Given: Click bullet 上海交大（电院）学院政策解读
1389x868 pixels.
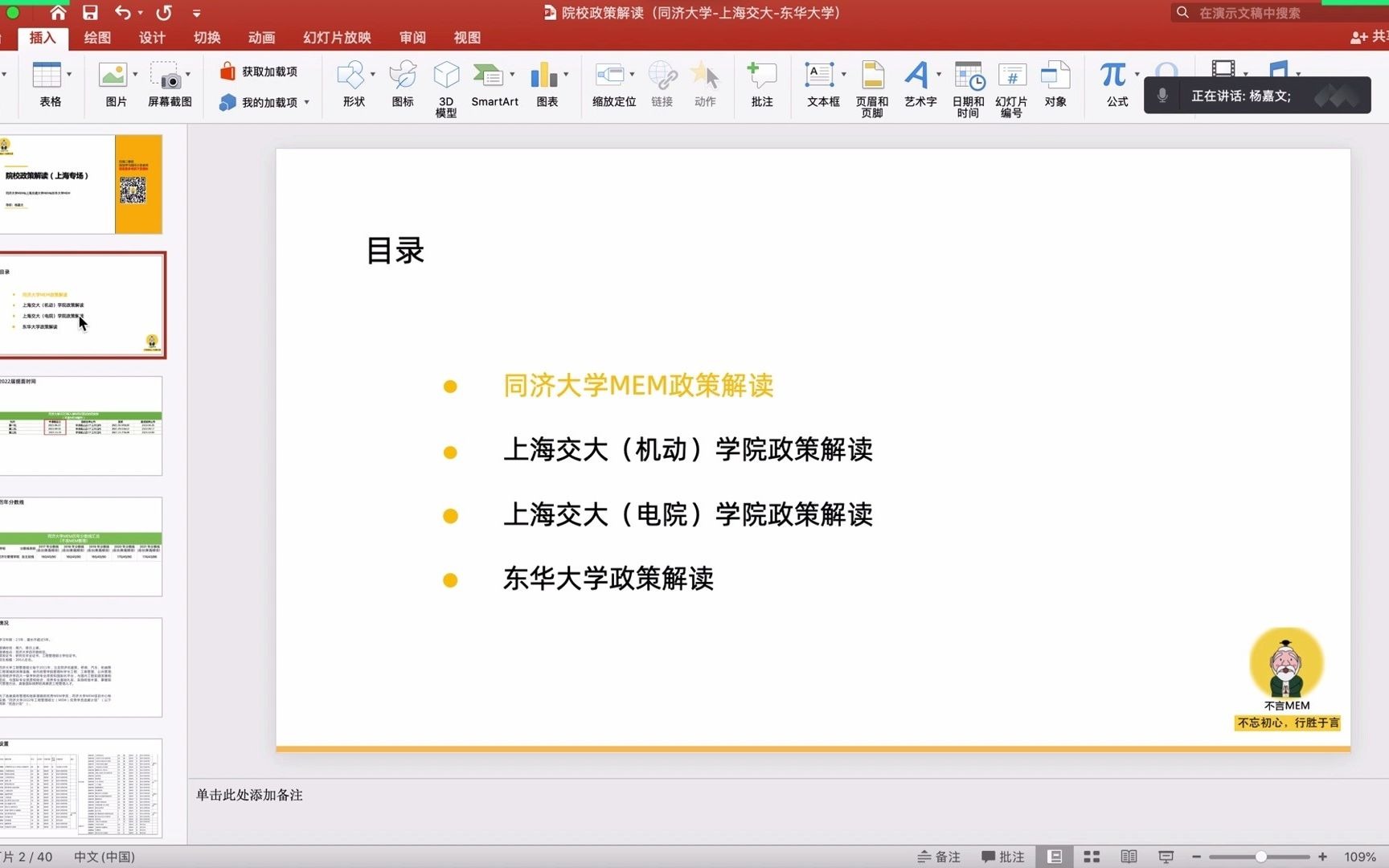Looking at the screenshot, I should pyautogui.click(x=688, y=514).
